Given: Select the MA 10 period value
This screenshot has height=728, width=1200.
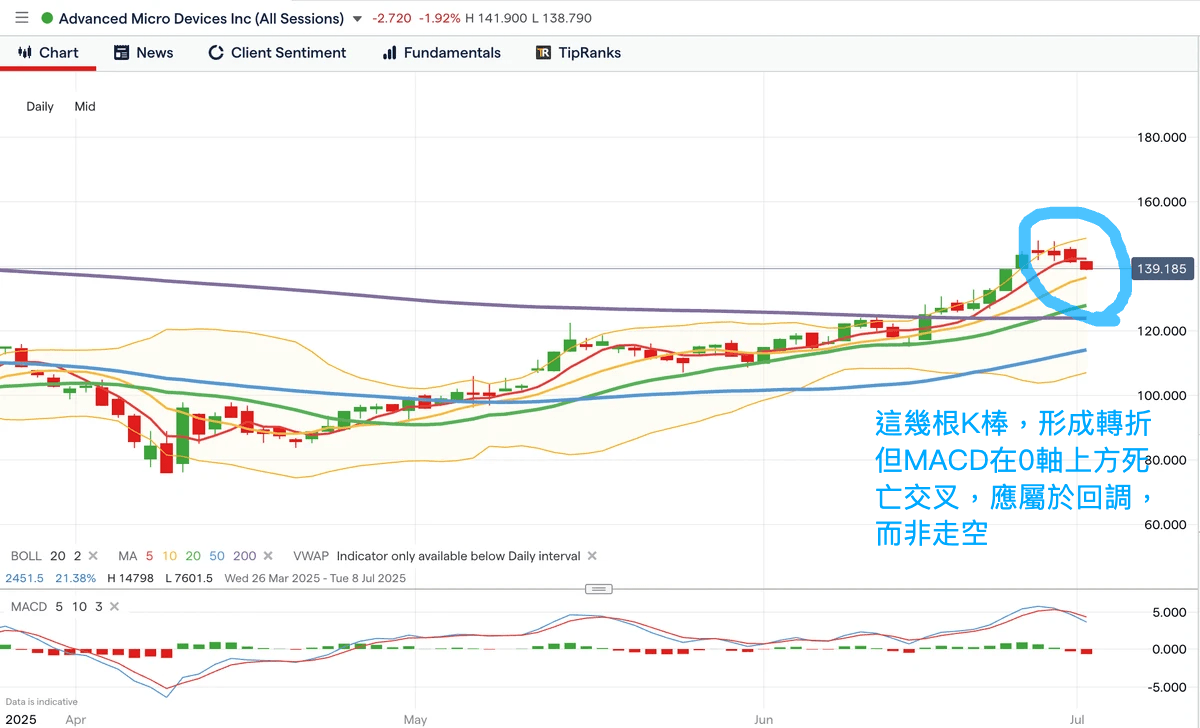Looking at the screenshot, I should (x=168, y=556).
